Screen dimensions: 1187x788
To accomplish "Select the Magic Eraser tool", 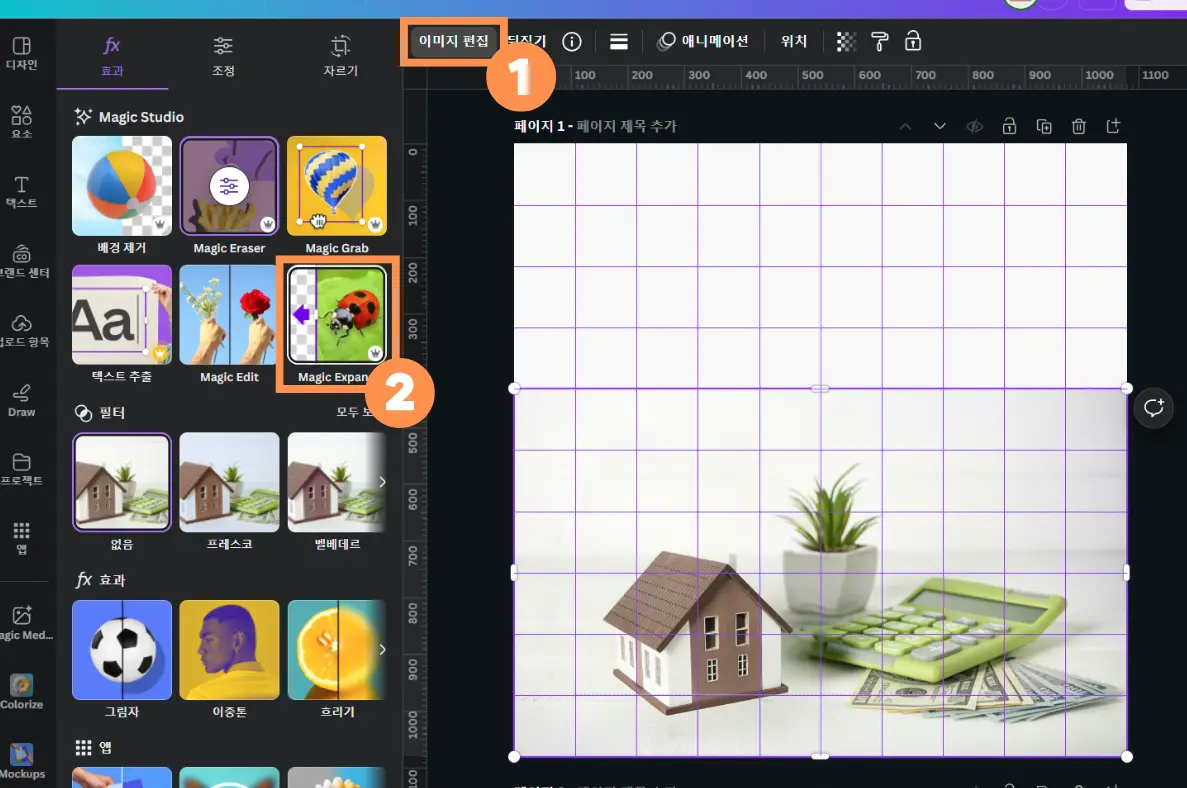I will coord(229,186).
